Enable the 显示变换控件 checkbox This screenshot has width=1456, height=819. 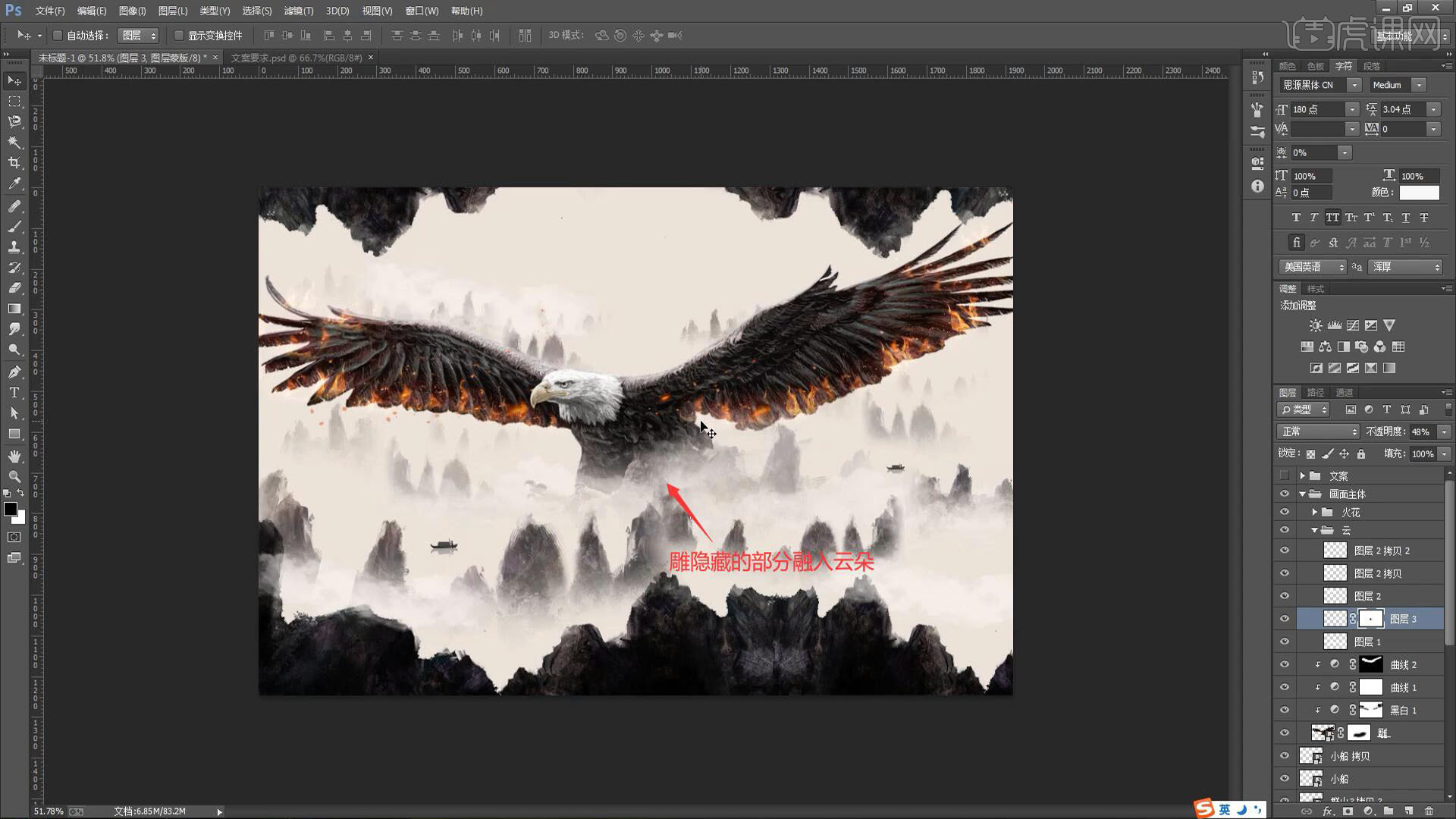click(x=179, y=36)
